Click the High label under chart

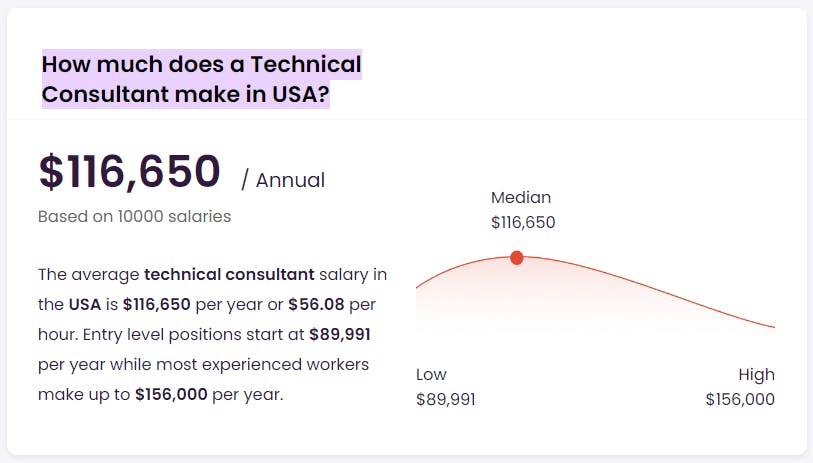pyautogui.click(x=756, y=374)
